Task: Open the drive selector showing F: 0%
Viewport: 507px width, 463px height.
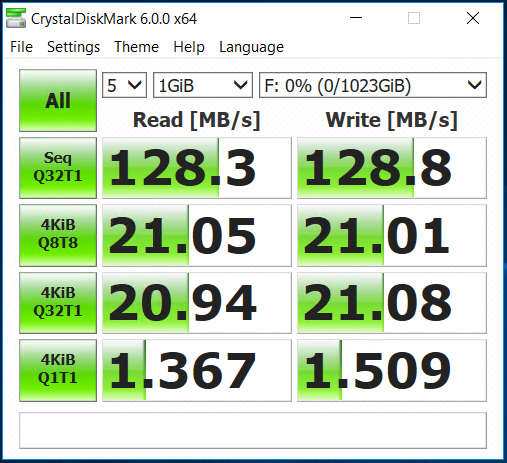Action: (373, 85)
